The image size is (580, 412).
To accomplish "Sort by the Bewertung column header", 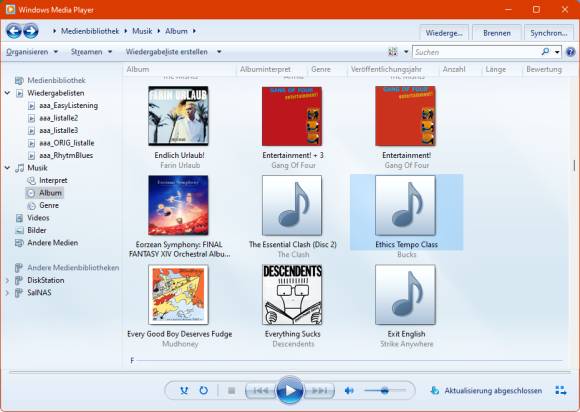I will (544, 69).
